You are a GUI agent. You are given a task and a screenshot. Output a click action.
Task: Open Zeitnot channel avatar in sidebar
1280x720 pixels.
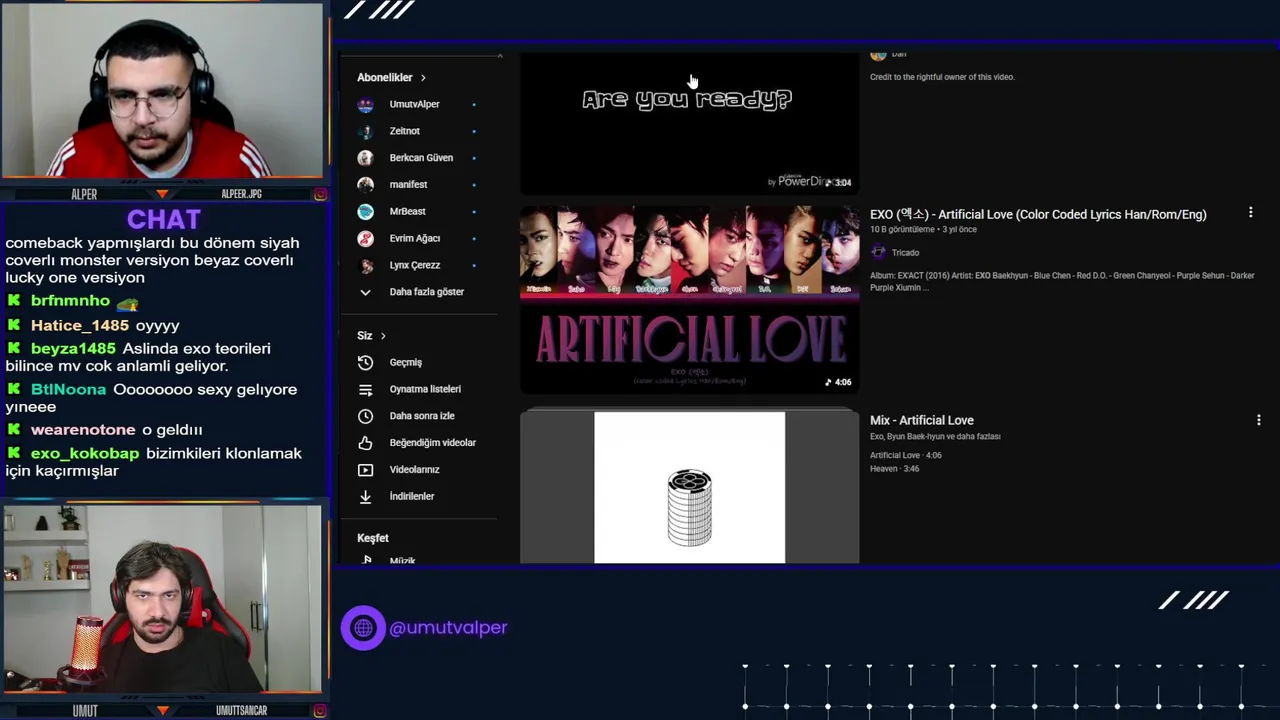point(365,131)
